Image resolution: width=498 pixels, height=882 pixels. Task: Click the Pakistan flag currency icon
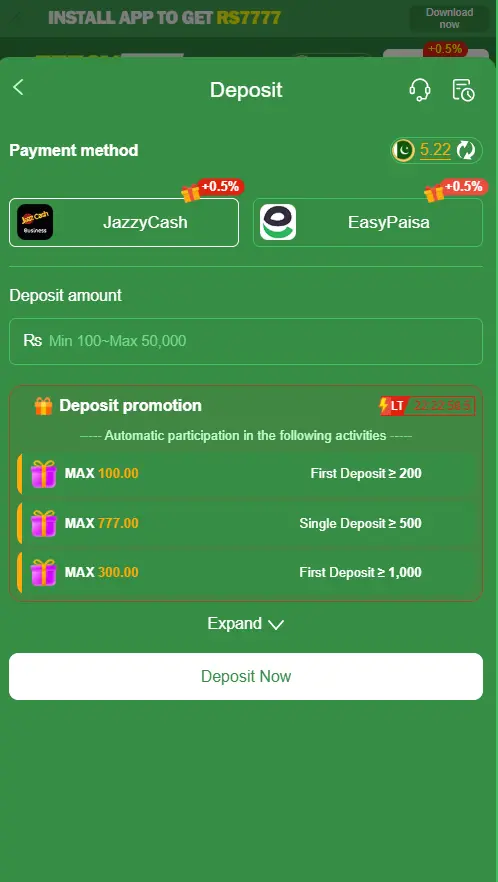coord(403,150)
